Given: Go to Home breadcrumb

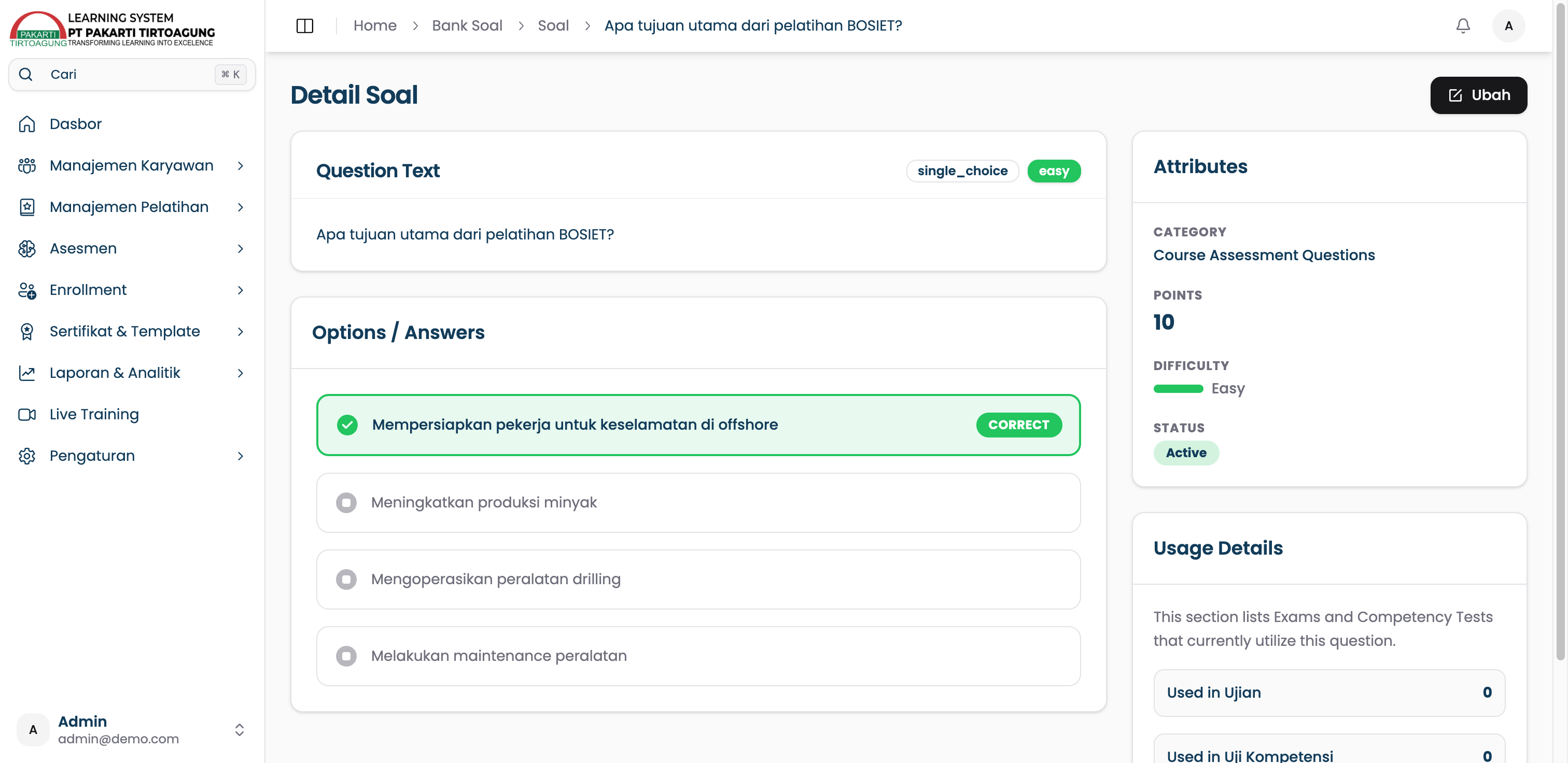Looking at the screenshot, I should (x=375, y=25).
